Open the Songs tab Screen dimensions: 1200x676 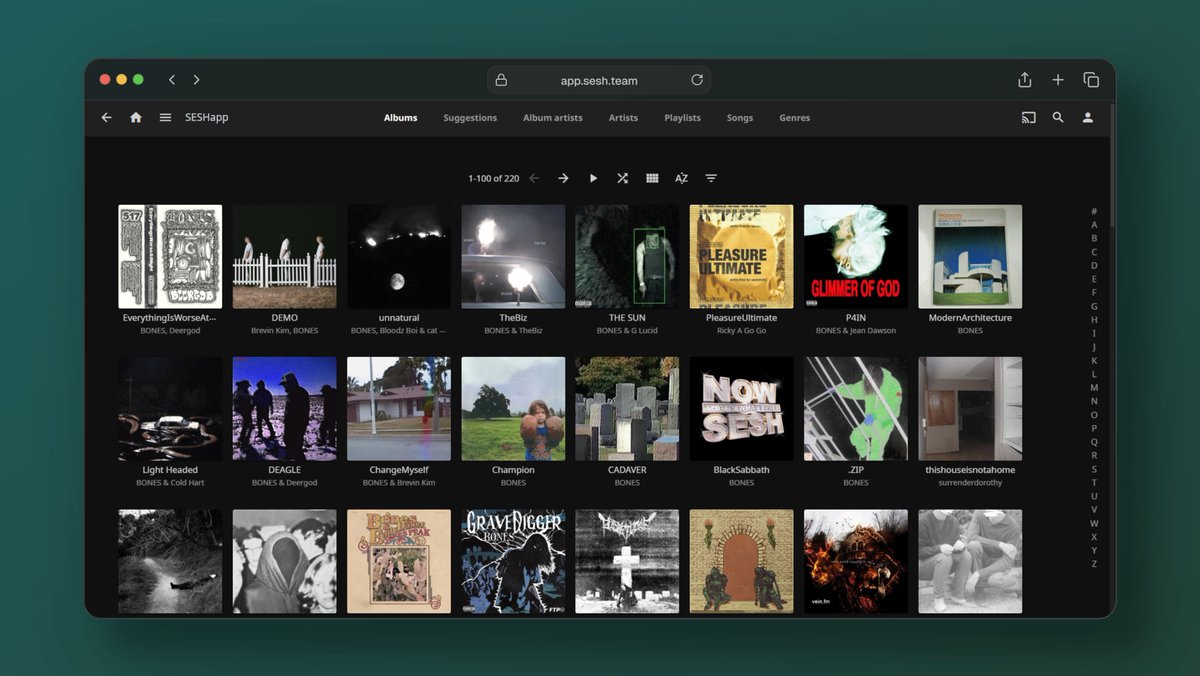[740, 118]
